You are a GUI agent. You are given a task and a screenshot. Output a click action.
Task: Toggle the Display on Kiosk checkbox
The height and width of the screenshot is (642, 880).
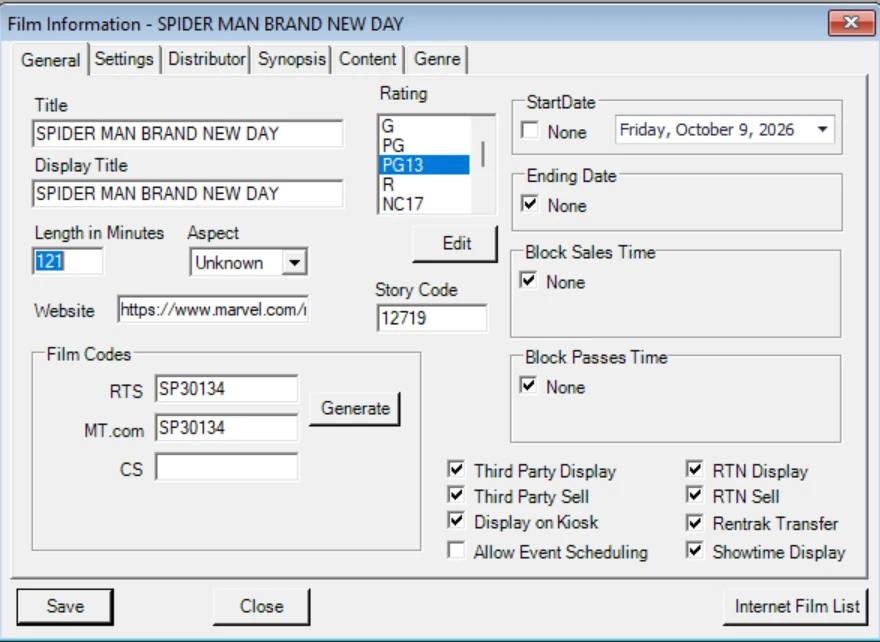[456, 520]
